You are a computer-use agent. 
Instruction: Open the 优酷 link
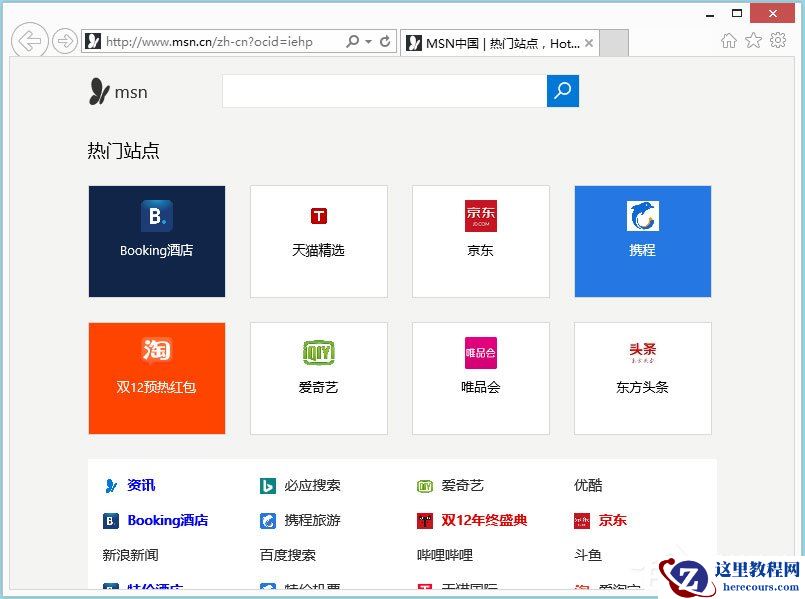[587, 485]
